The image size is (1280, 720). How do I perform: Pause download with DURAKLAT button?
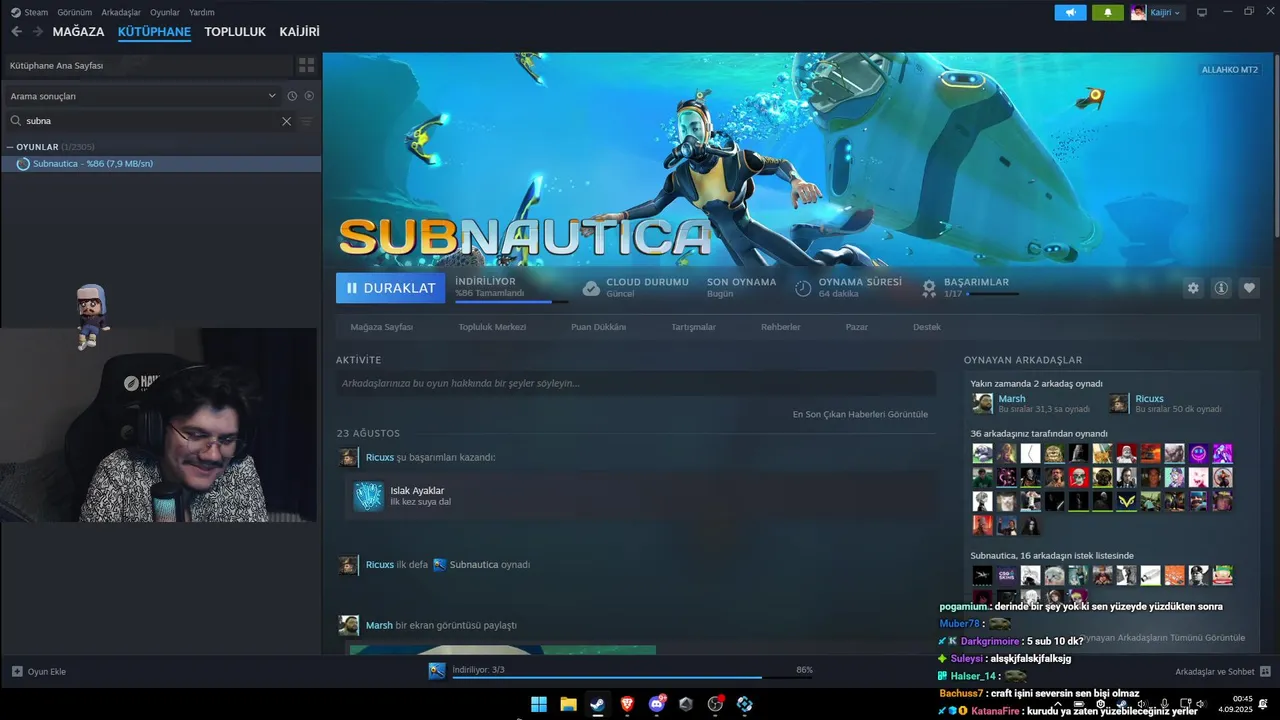click(391, 288)
